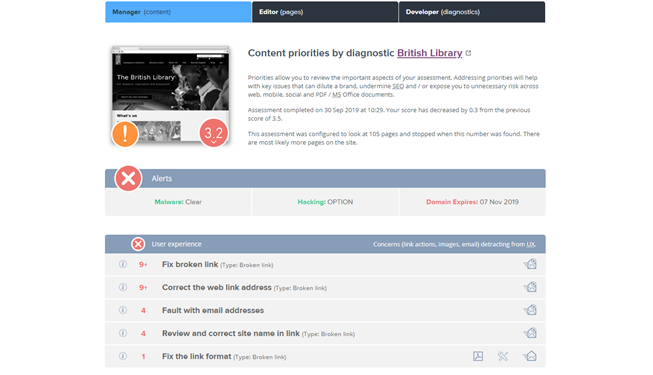The image size is (653, 375).
Task: Select the Hacking: OPTION alert cell
Action: coord(325,202)
